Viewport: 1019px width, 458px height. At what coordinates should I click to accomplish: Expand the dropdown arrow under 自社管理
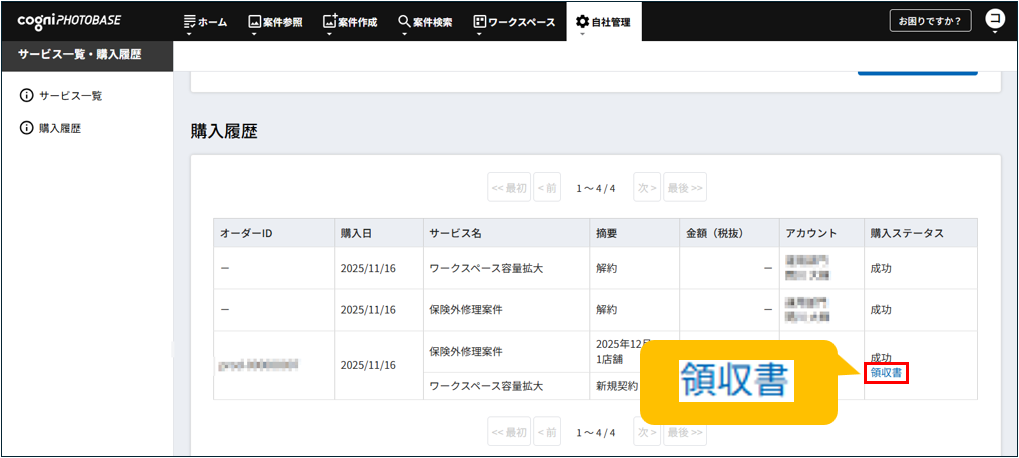click(x=582, y=35)
